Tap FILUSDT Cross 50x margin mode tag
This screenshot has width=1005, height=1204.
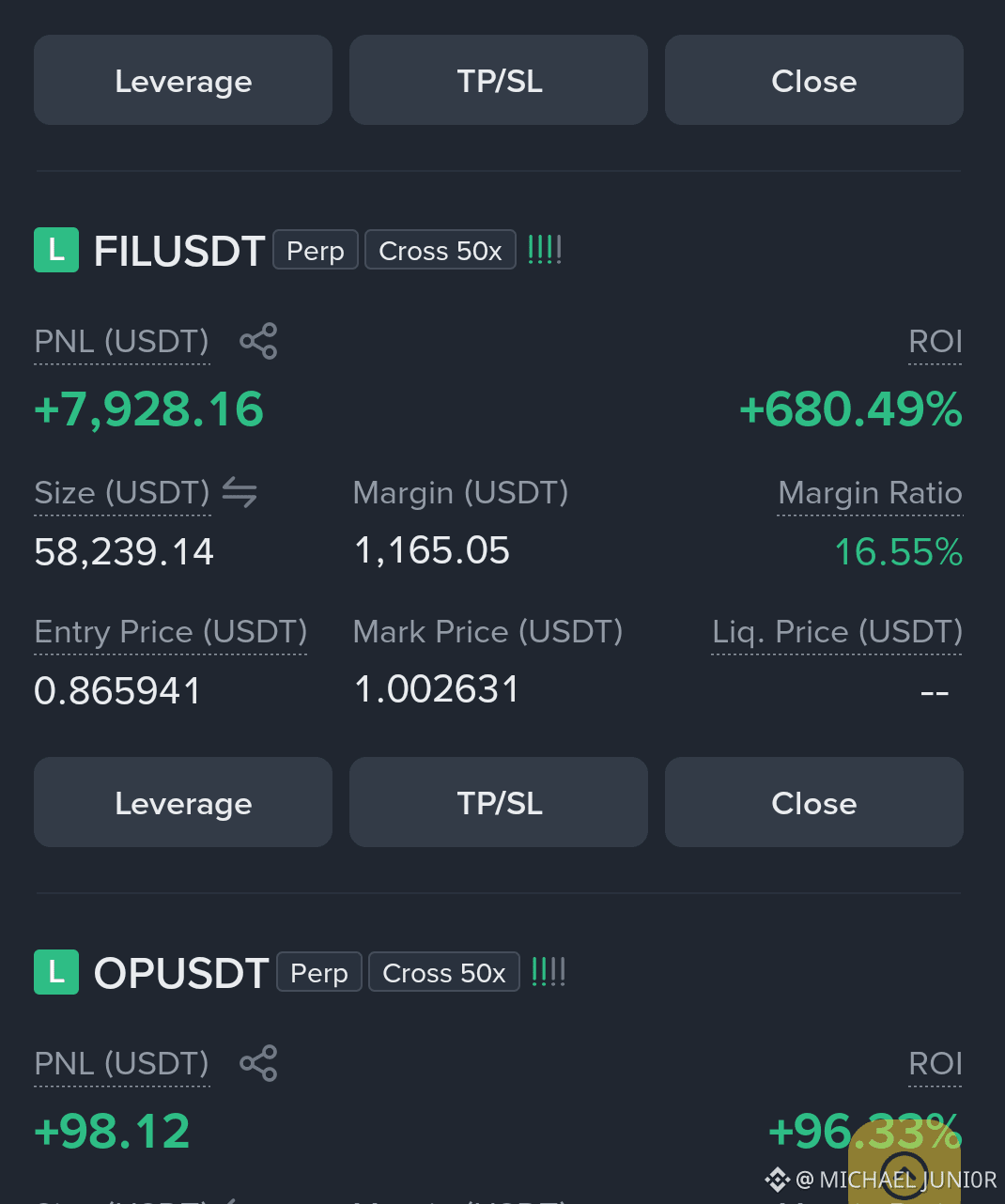[x=441, y=250]
